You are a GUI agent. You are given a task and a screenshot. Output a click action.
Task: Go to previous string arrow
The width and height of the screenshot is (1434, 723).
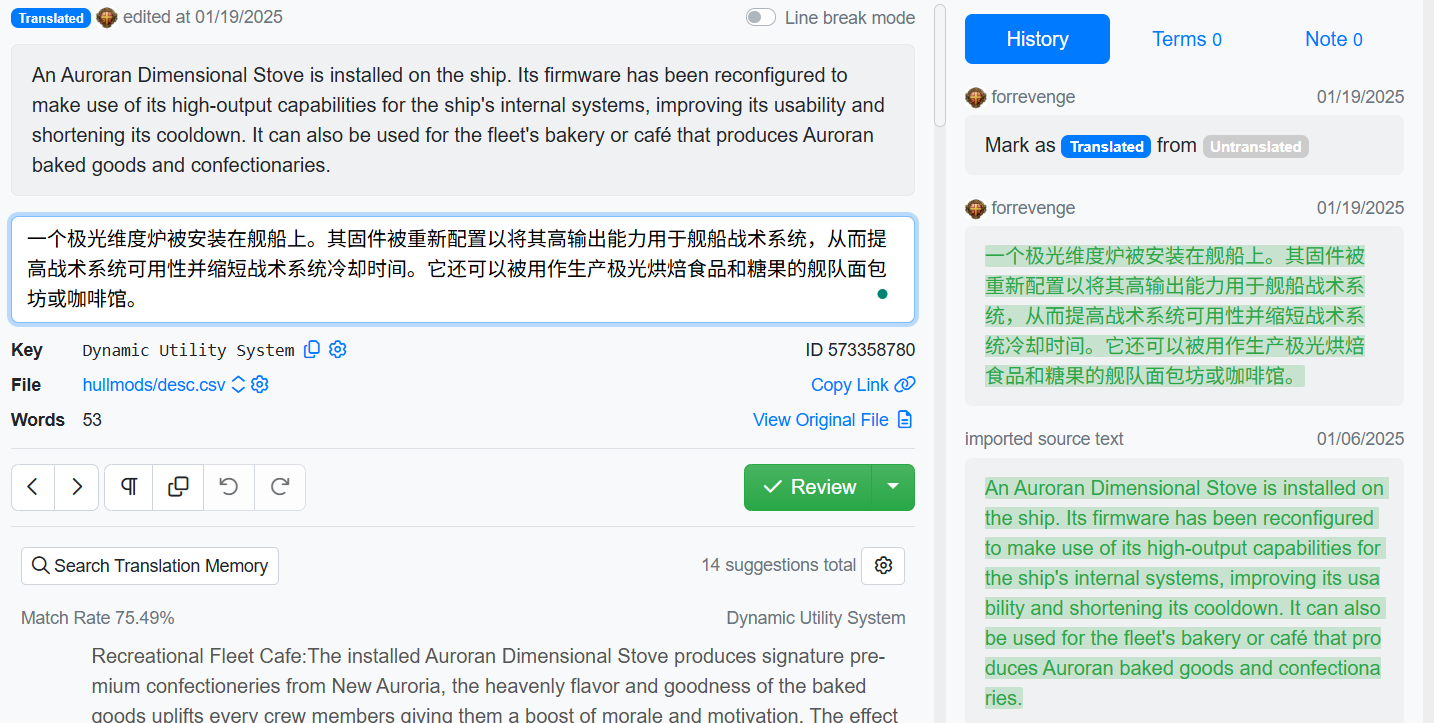pyautogui.click(x=33, y=487)
